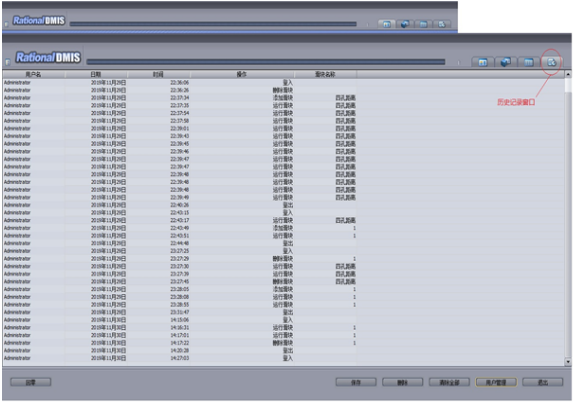
Task: Click the history log tab icon in upper window
Action: click(x=442, y=24)
